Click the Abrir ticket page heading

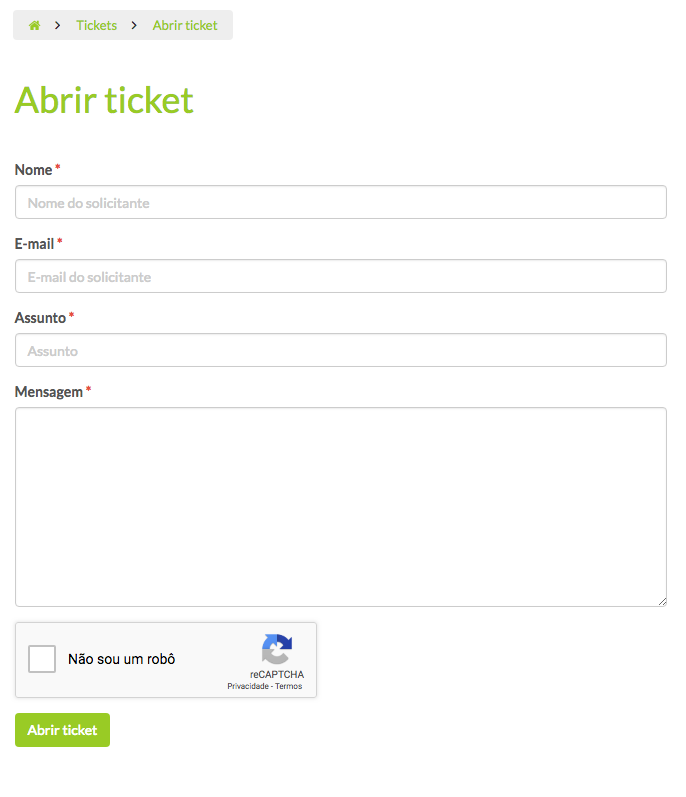[x=104, y=100]
